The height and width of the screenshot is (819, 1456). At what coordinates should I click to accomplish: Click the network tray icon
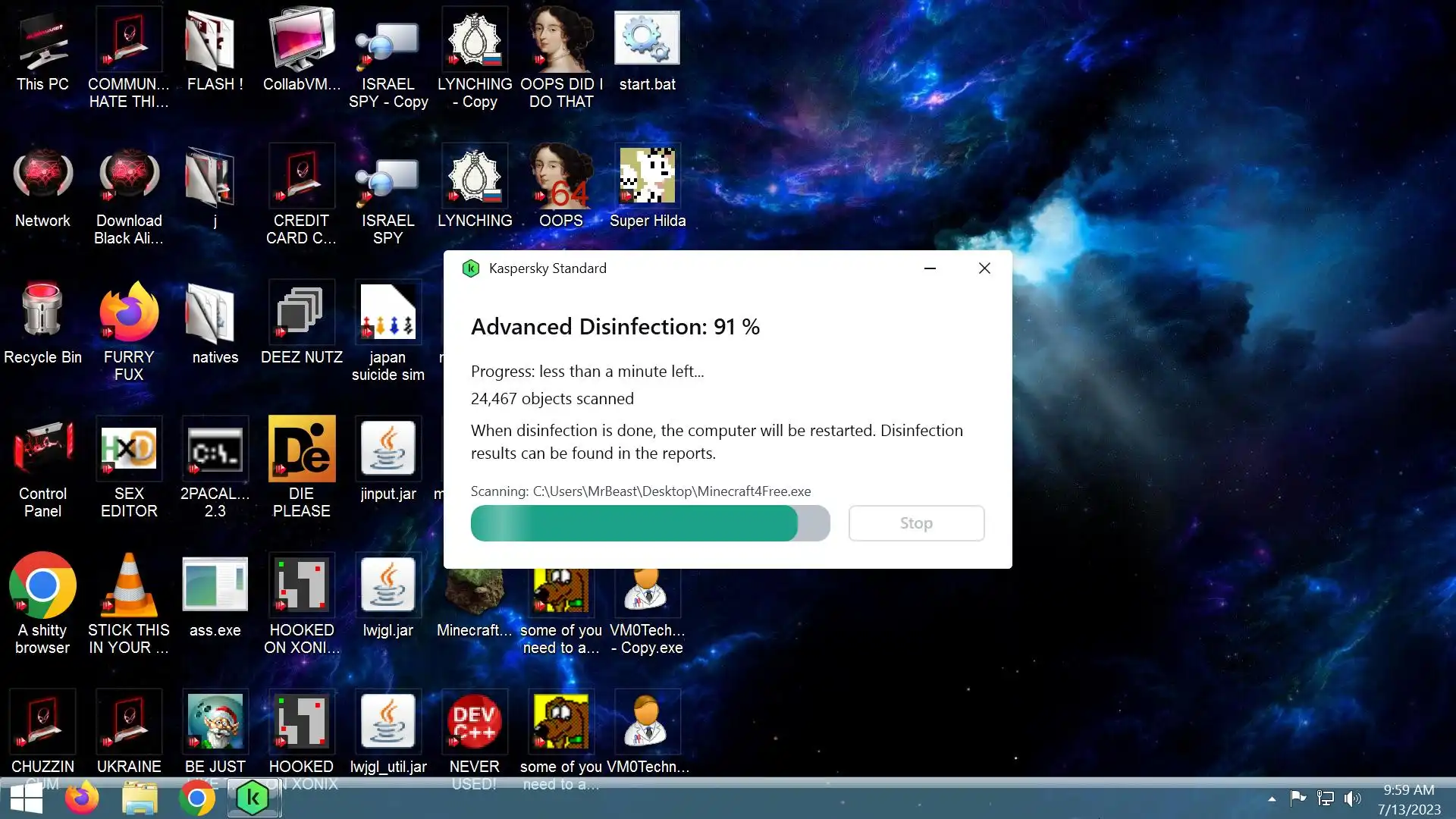(1325, 799)
